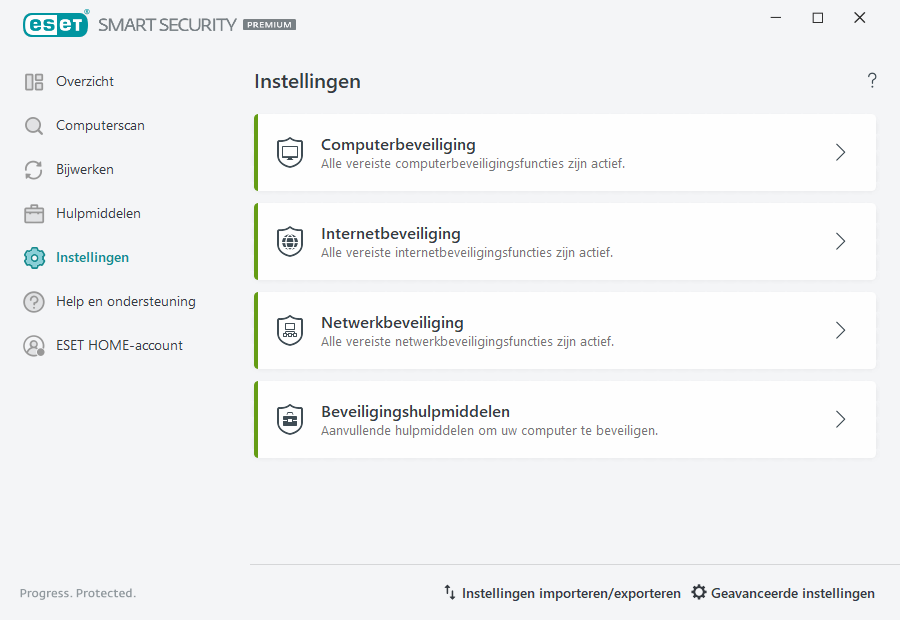Viewport: 900px width, 620px height.
Task: Open help via the question mark icon
Action: 871,80
